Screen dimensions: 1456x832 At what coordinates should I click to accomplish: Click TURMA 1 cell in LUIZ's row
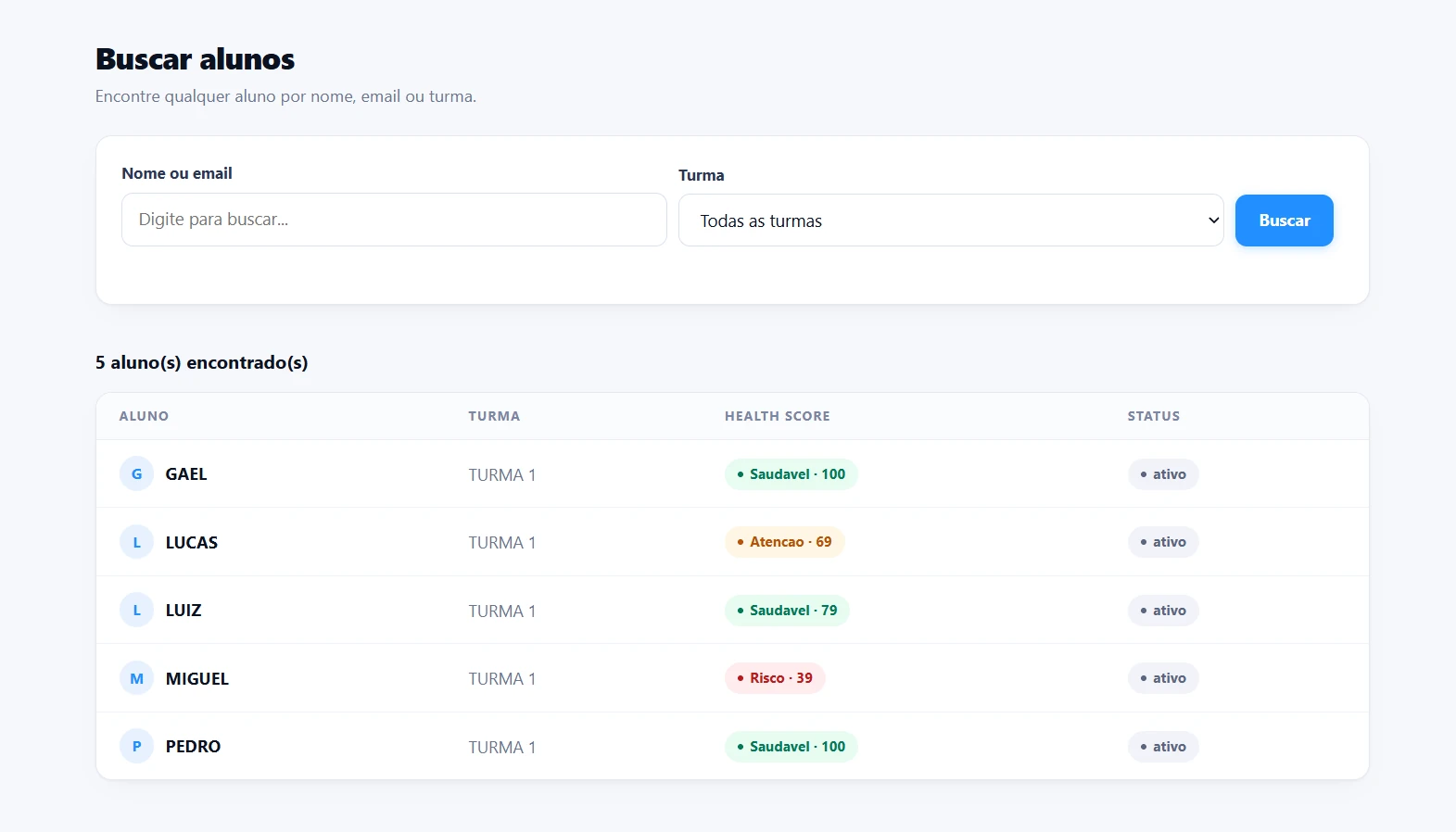coord(502,611)
